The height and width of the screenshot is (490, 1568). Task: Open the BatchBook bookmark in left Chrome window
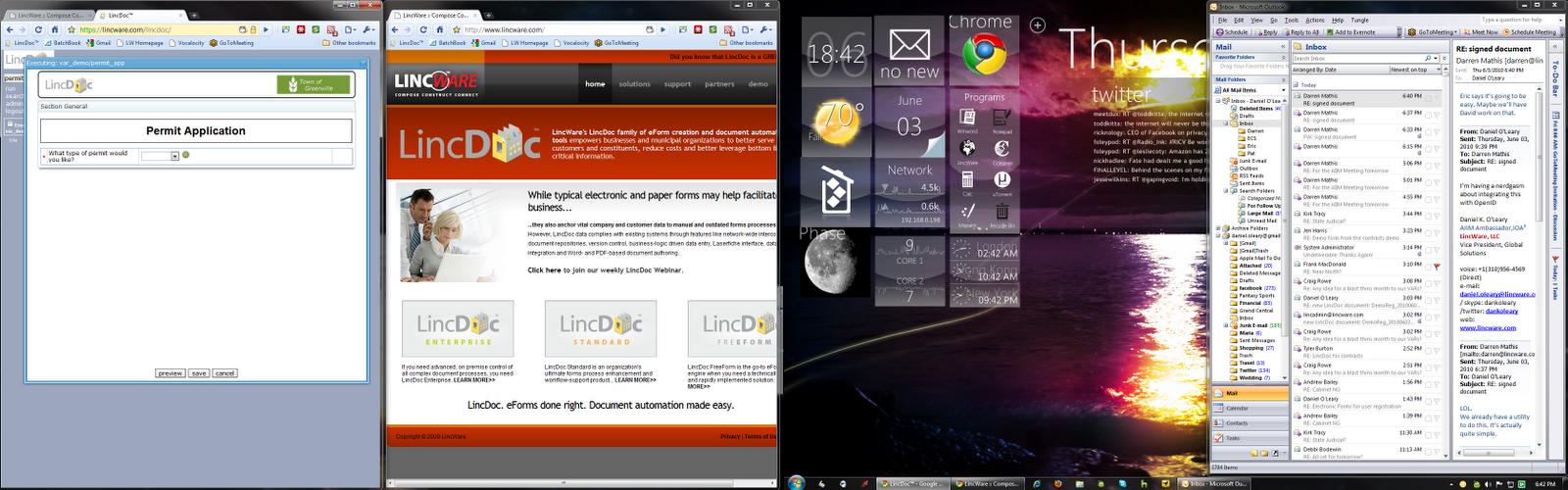63,43
